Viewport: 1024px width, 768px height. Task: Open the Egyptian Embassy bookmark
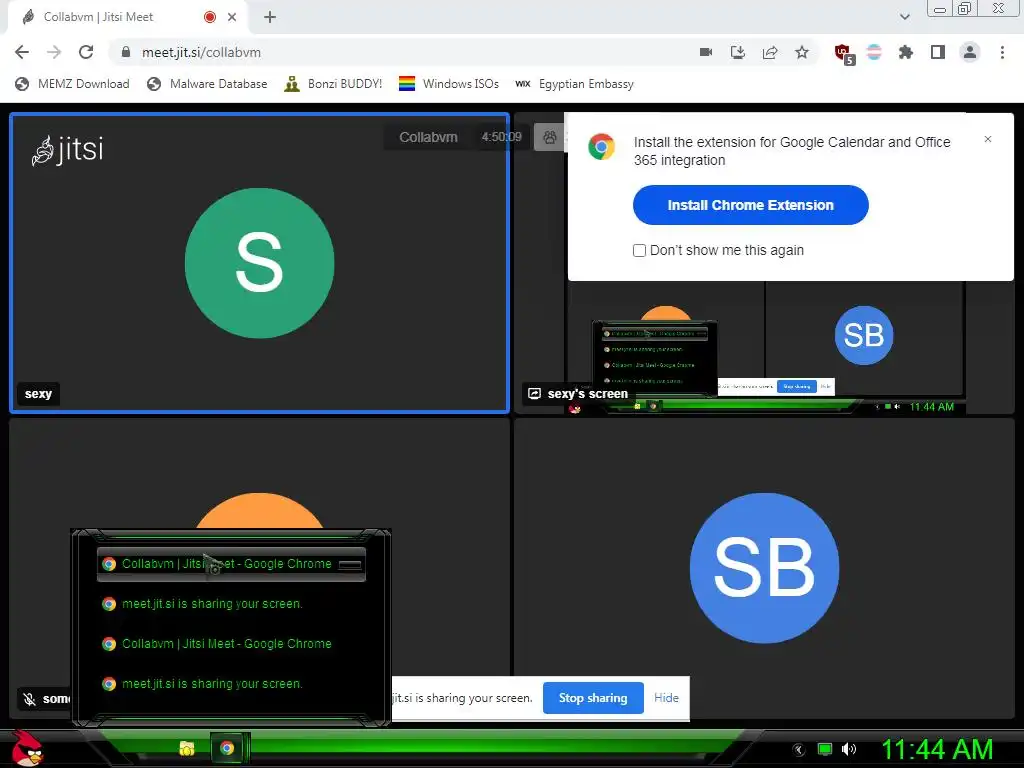tap(575, 84)
